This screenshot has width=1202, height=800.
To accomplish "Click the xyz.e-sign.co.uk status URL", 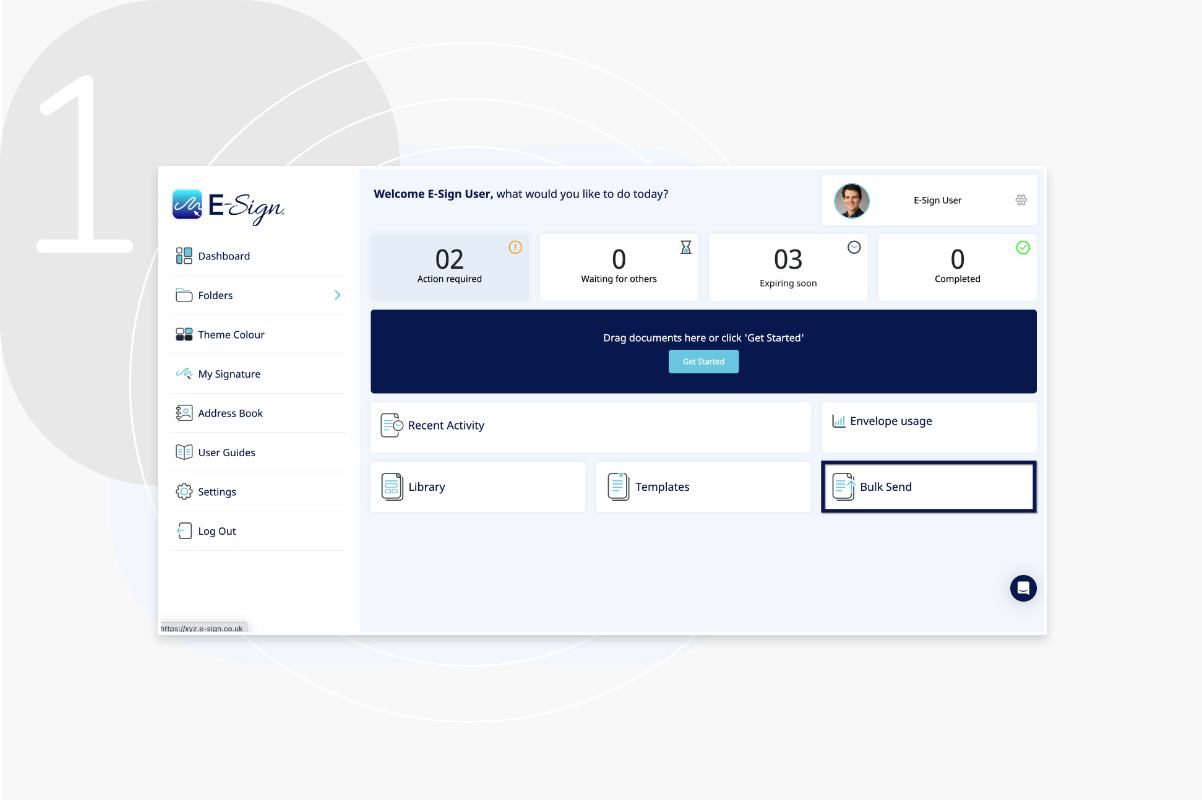I will point(203,628).
